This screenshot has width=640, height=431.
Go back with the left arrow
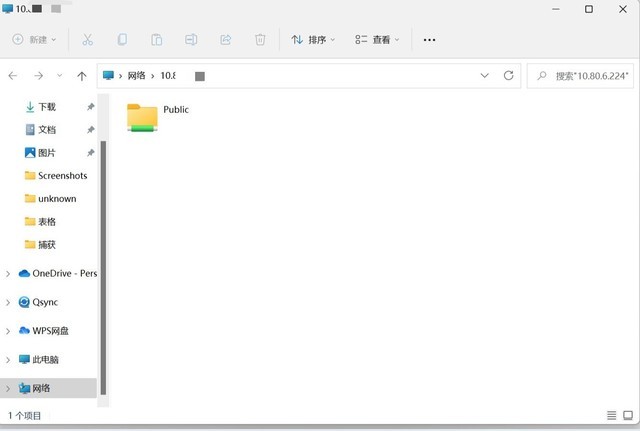coord(13,76)
